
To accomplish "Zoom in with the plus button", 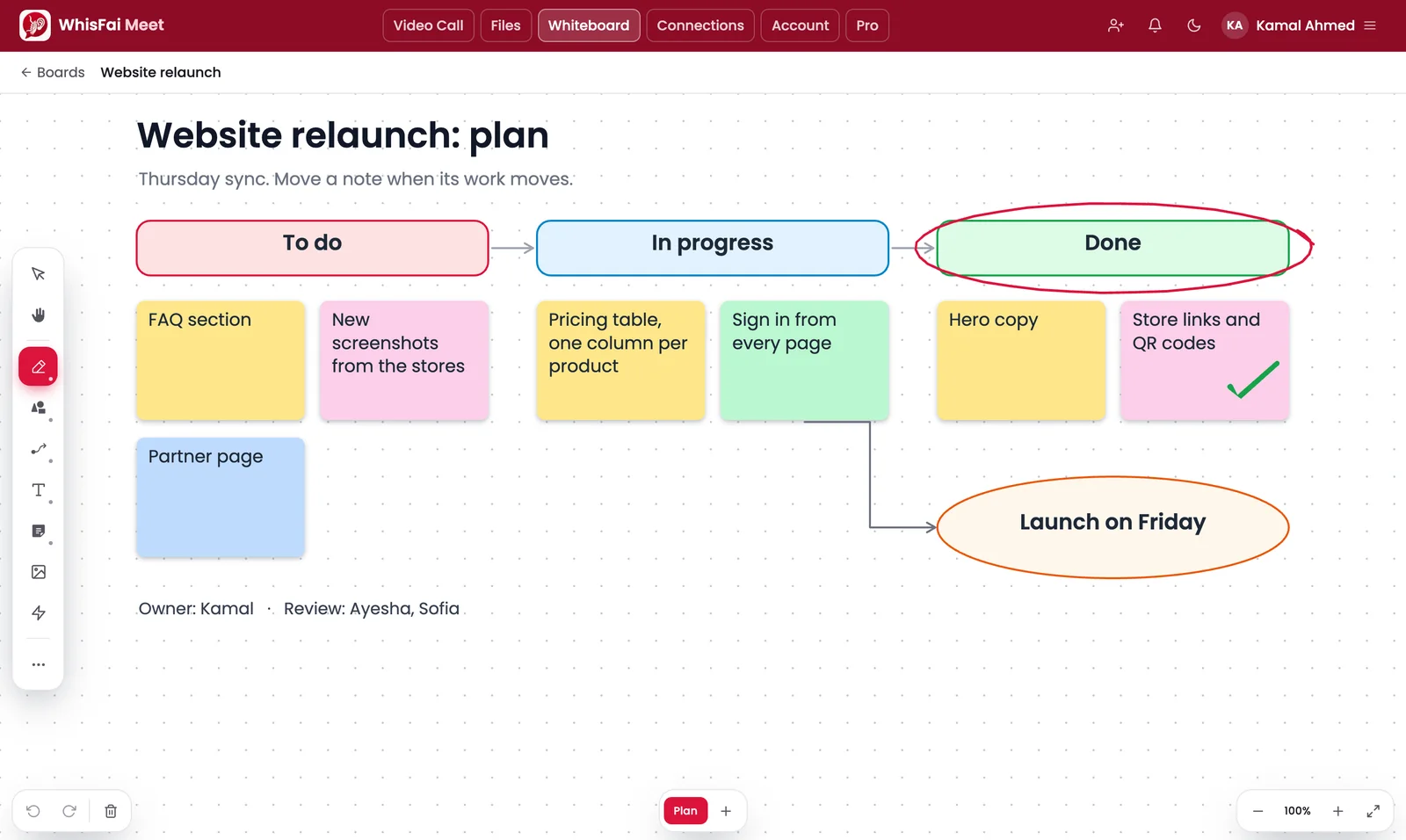I will coord(1337,811).
